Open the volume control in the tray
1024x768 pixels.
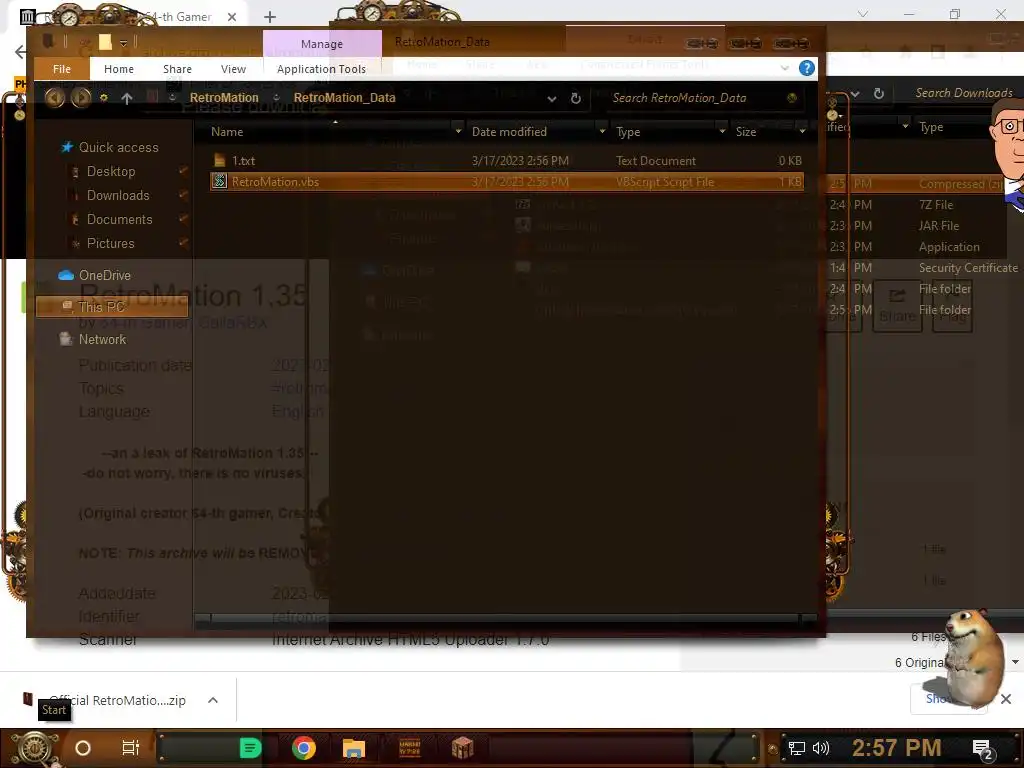tap(821, 748)
